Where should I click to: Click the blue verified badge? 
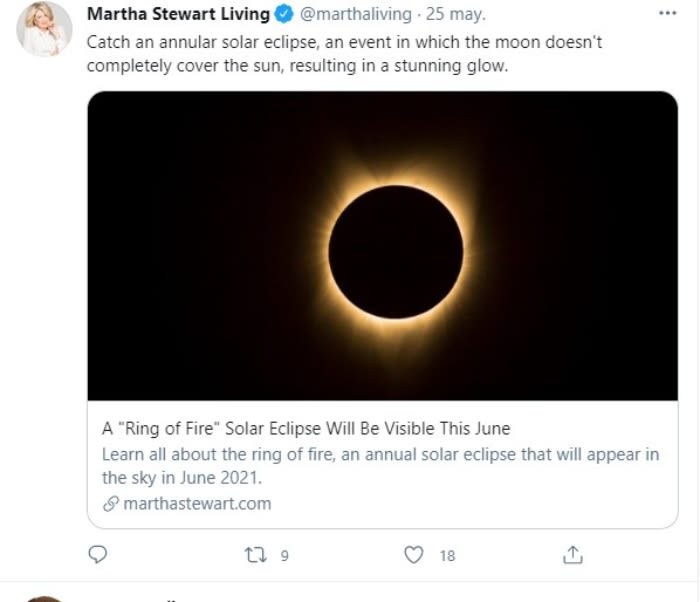284,15
